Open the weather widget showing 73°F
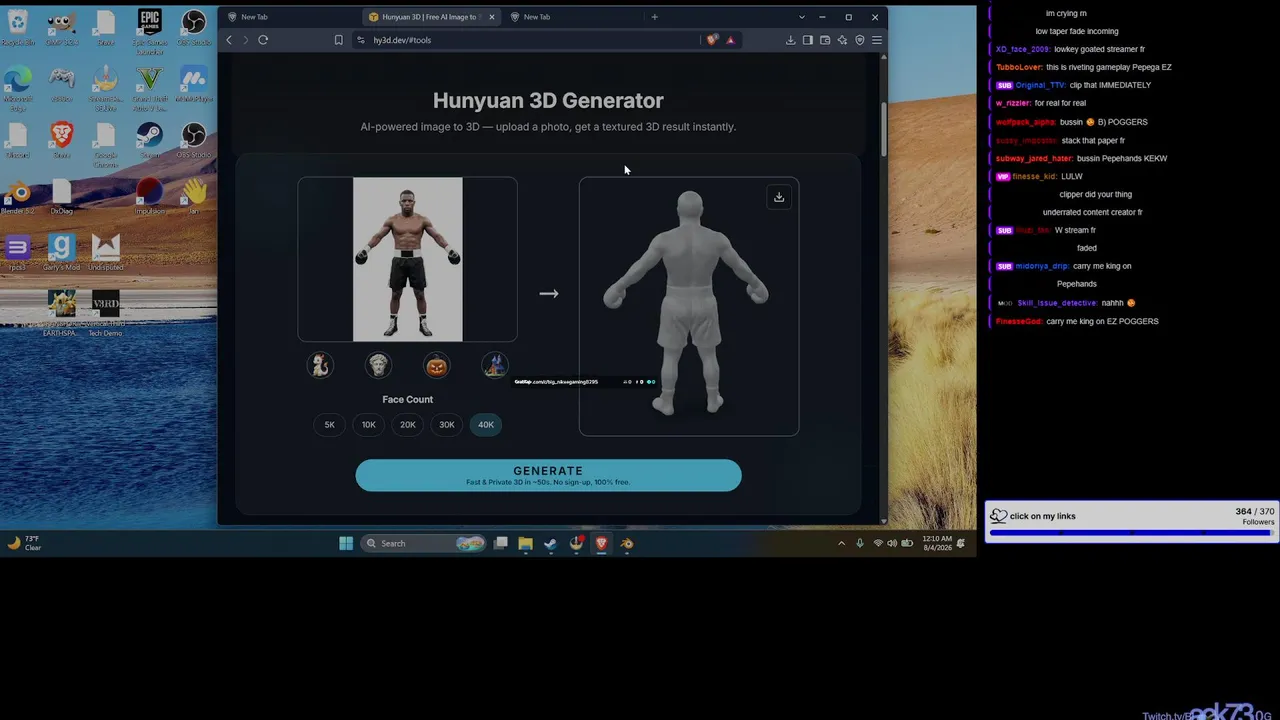 (24, 543)
